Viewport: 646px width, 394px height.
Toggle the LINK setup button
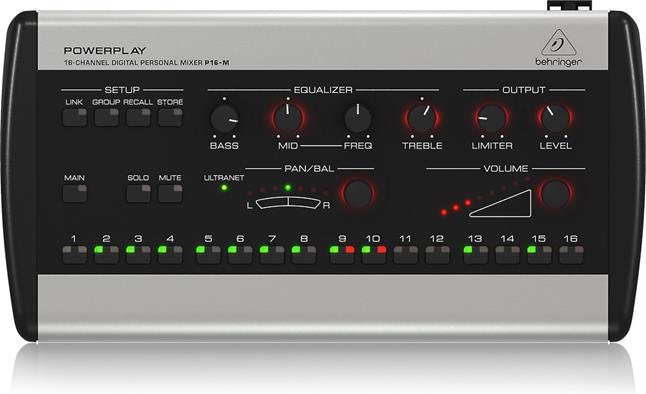pos(75,117)
